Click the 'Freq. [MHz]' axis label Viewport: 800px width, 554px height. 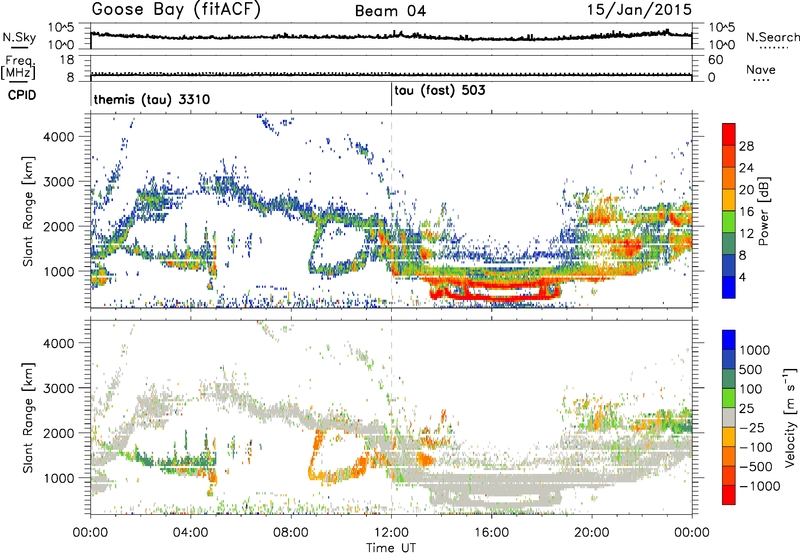point(18,68)
